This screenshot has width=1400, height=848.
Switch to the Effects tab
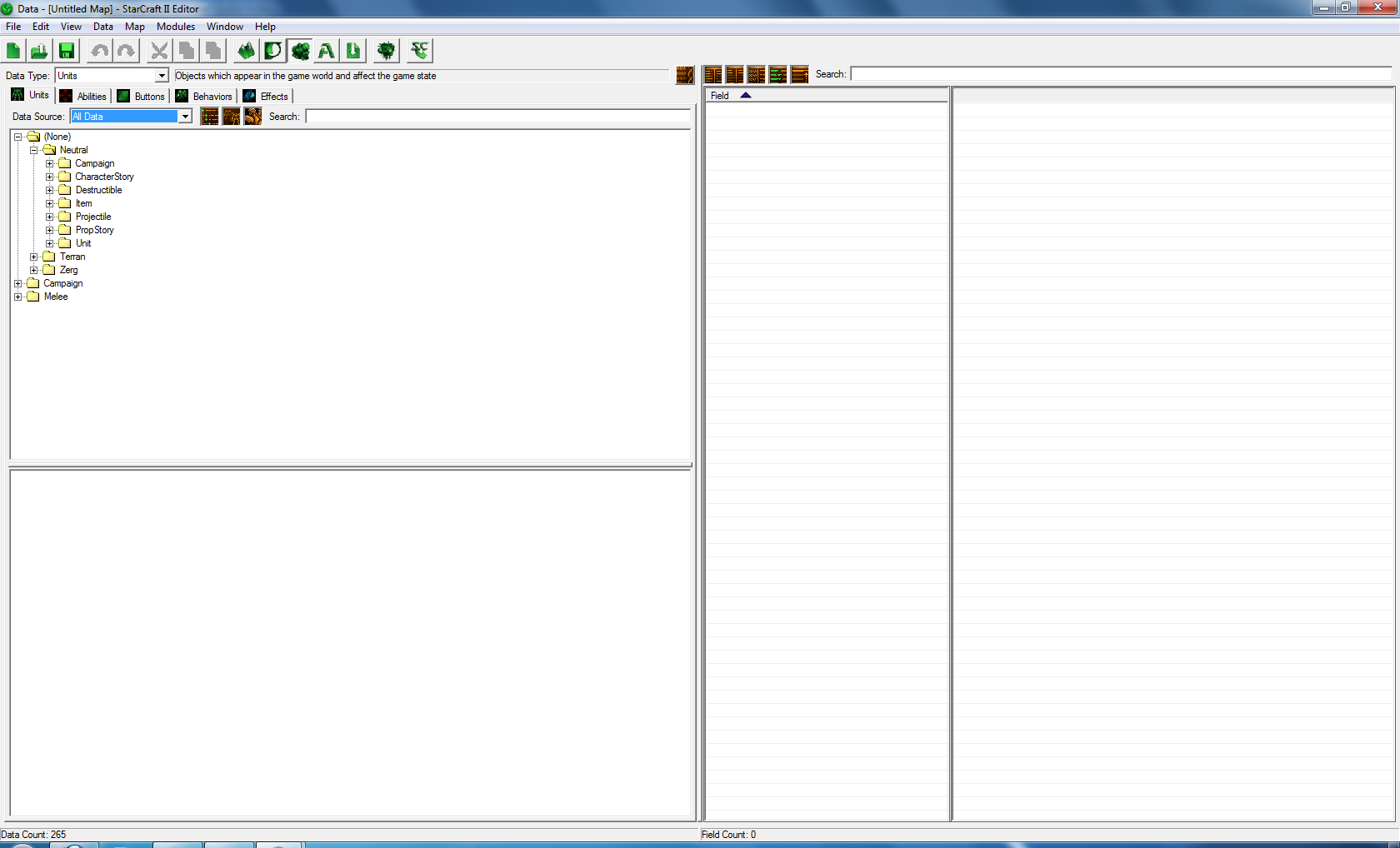click(266, 97)
